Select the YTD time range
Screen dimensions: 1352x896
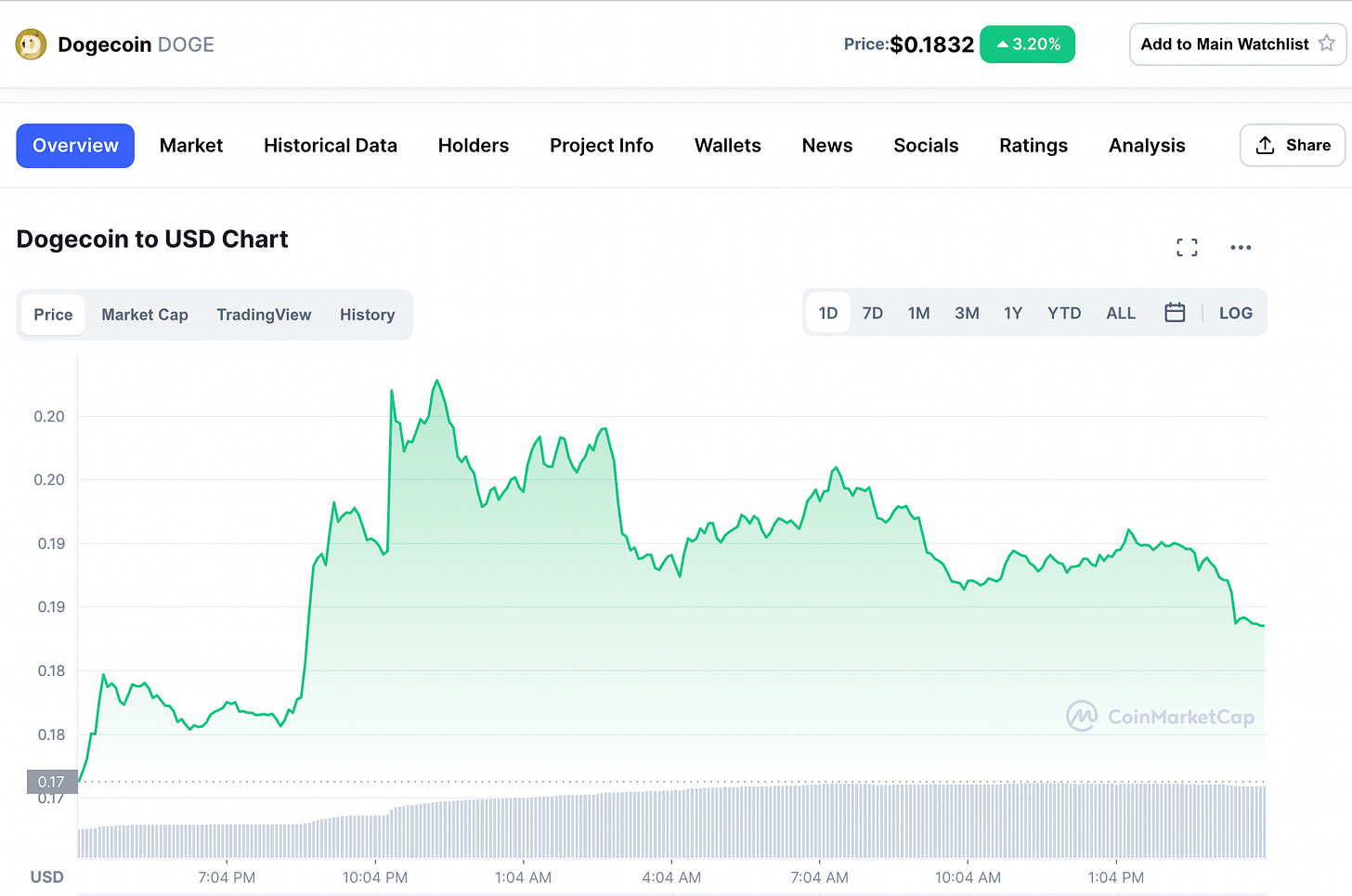click(x=1064, y=313)
